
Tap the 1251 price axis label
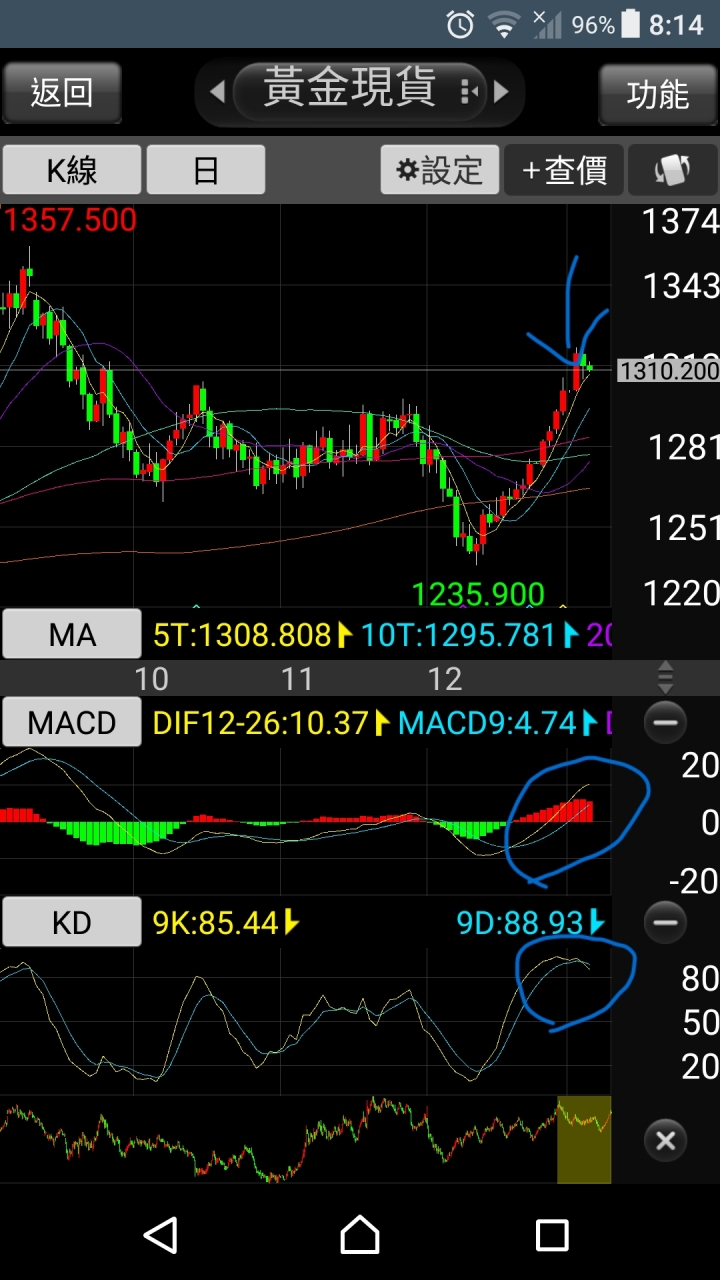pos(683,527)
